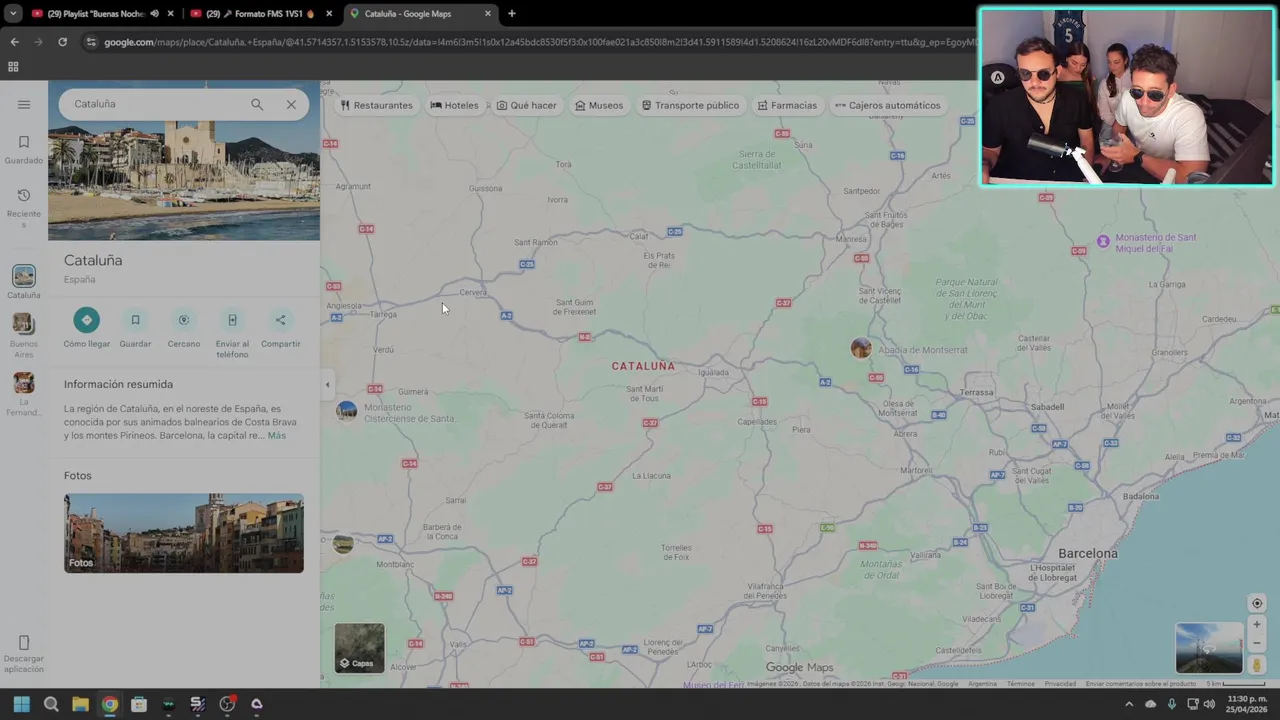Expand summary text with the Más link
The height and width of the screenshot is (720, 1280).
tap(277, 436)
